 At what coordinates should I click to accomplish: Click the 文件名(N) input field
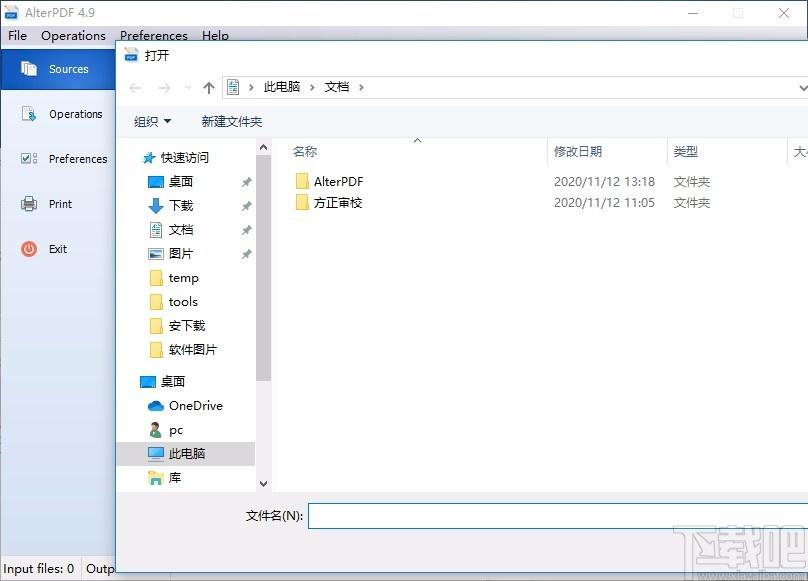point(558,516)
